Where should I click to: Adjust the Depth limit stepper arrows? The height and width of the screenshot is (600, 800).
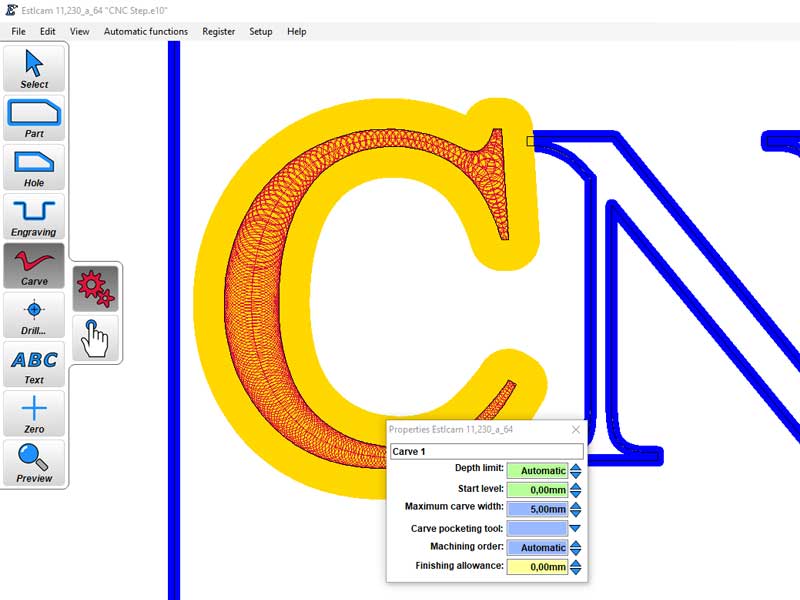click(575, 471)
